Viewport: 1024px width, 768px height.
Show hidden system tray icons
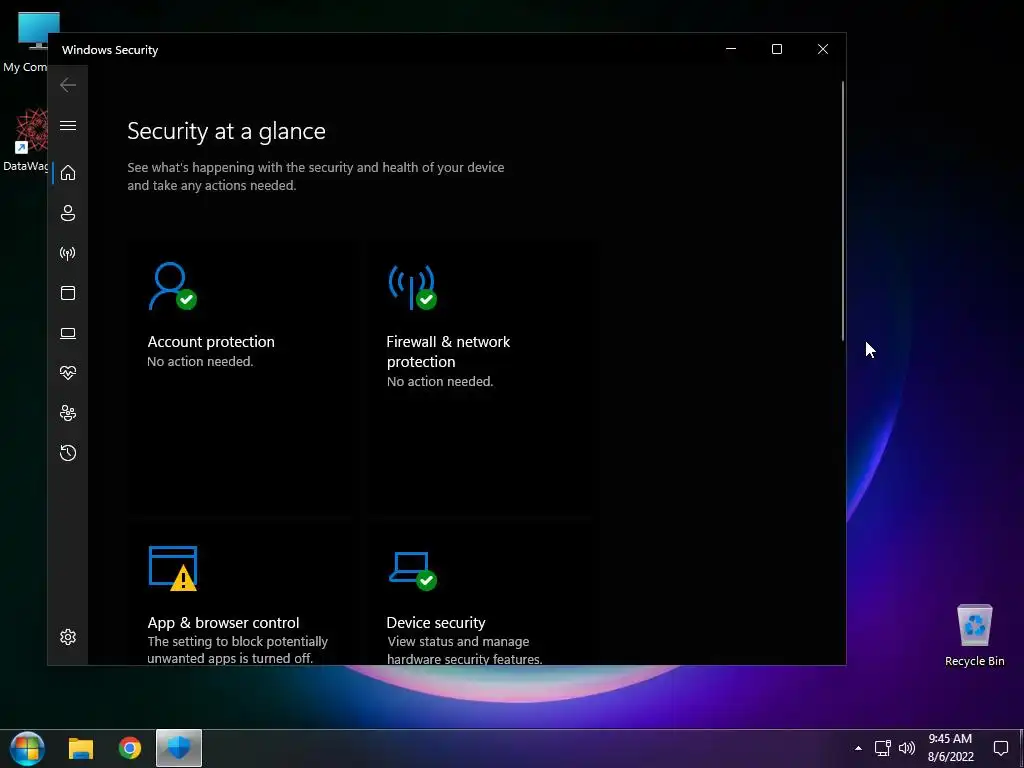(x=858, y=748)
